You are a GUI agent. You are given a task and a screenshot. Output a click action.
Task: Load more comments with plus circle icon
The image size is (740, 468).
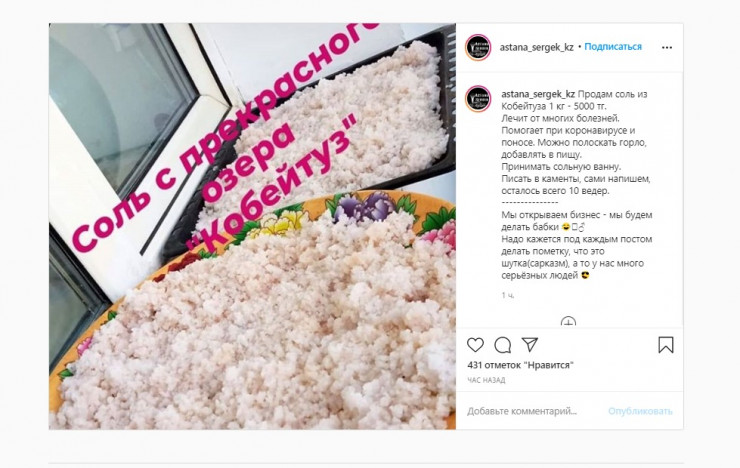pos(568,323)
